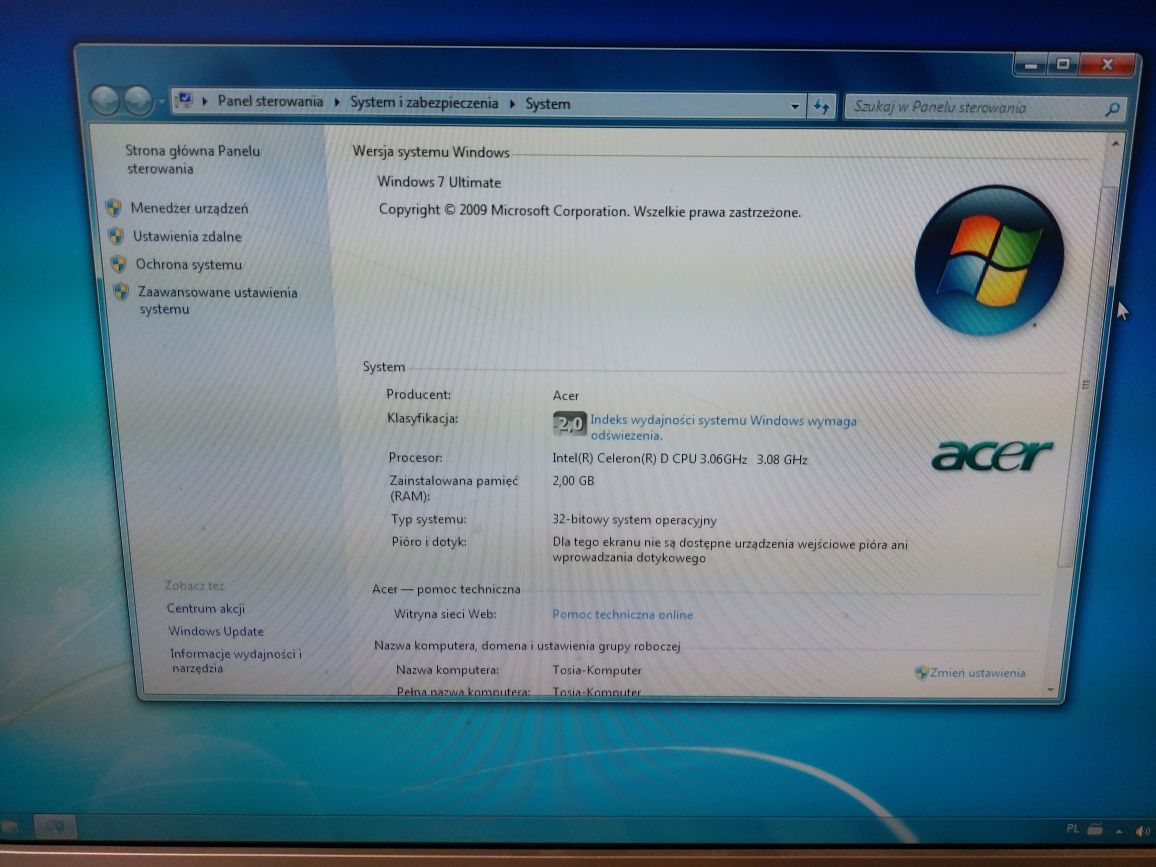Image resolution: width=1156 pixels, height=867 pixels.
Task: Click Zmień ustawienia link
Action: [x=977, y=672]
